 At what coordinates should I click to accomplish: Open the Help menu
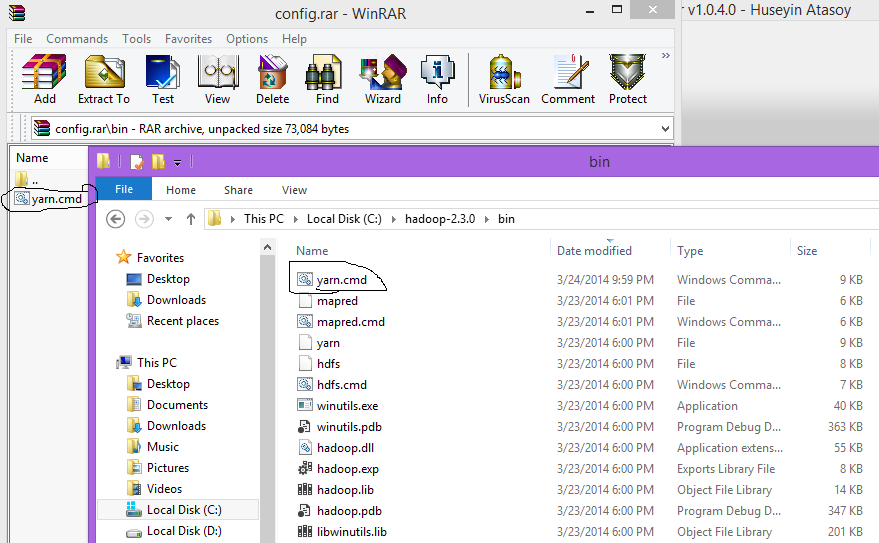coord(294,39)
